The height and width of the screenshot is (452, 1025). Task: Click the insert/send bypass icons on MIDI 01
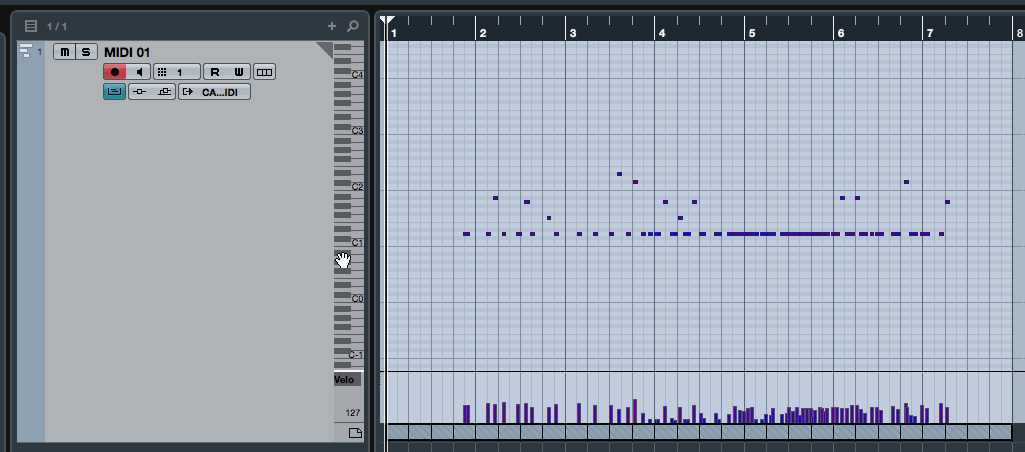pos(151,92)
